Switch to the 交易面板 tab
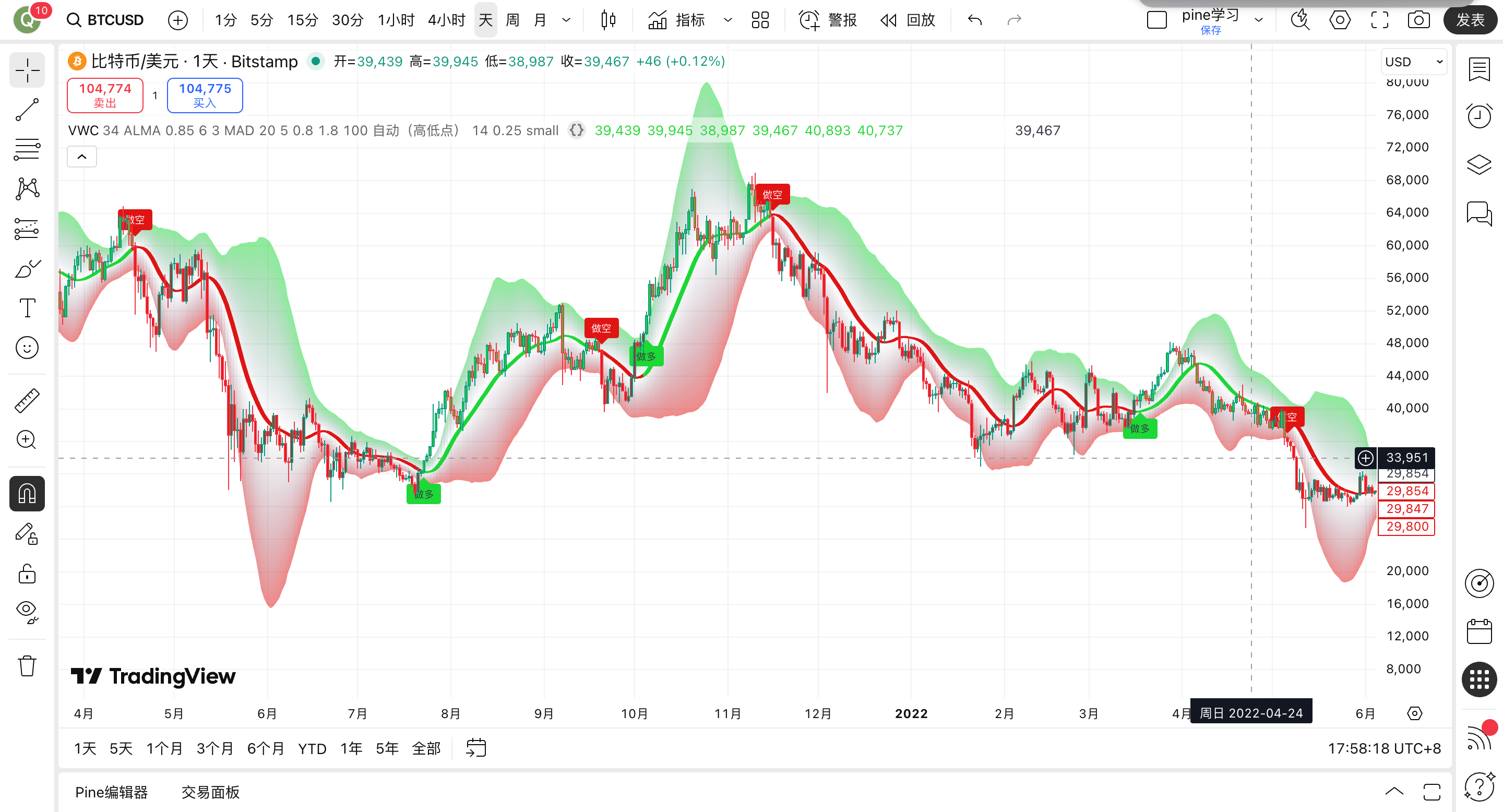Screen dimensions: 1503x812 pyautogui.click(x=211, y=792)
